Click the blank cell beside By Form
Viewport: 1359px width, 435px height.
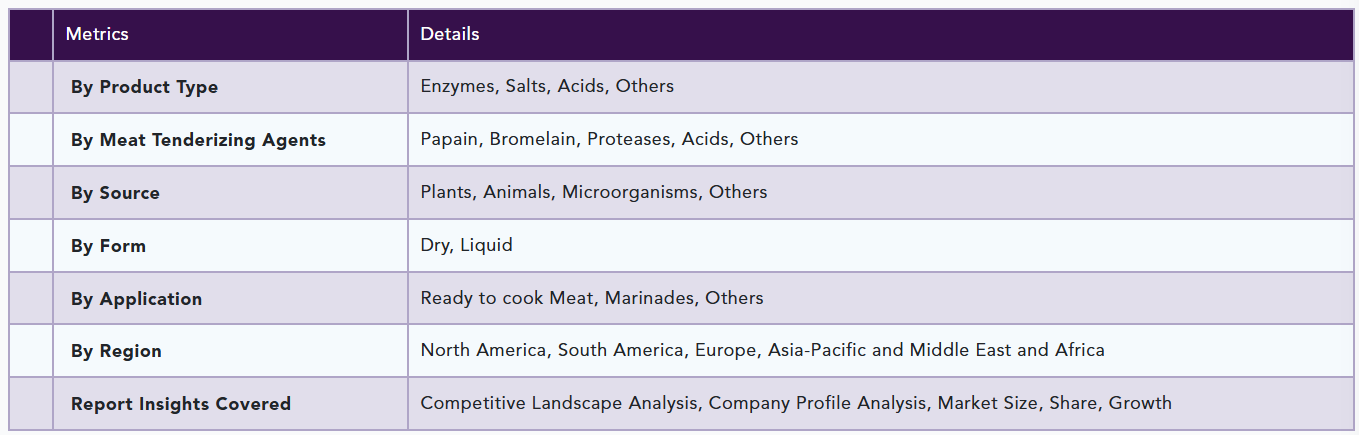pos(31,246)
